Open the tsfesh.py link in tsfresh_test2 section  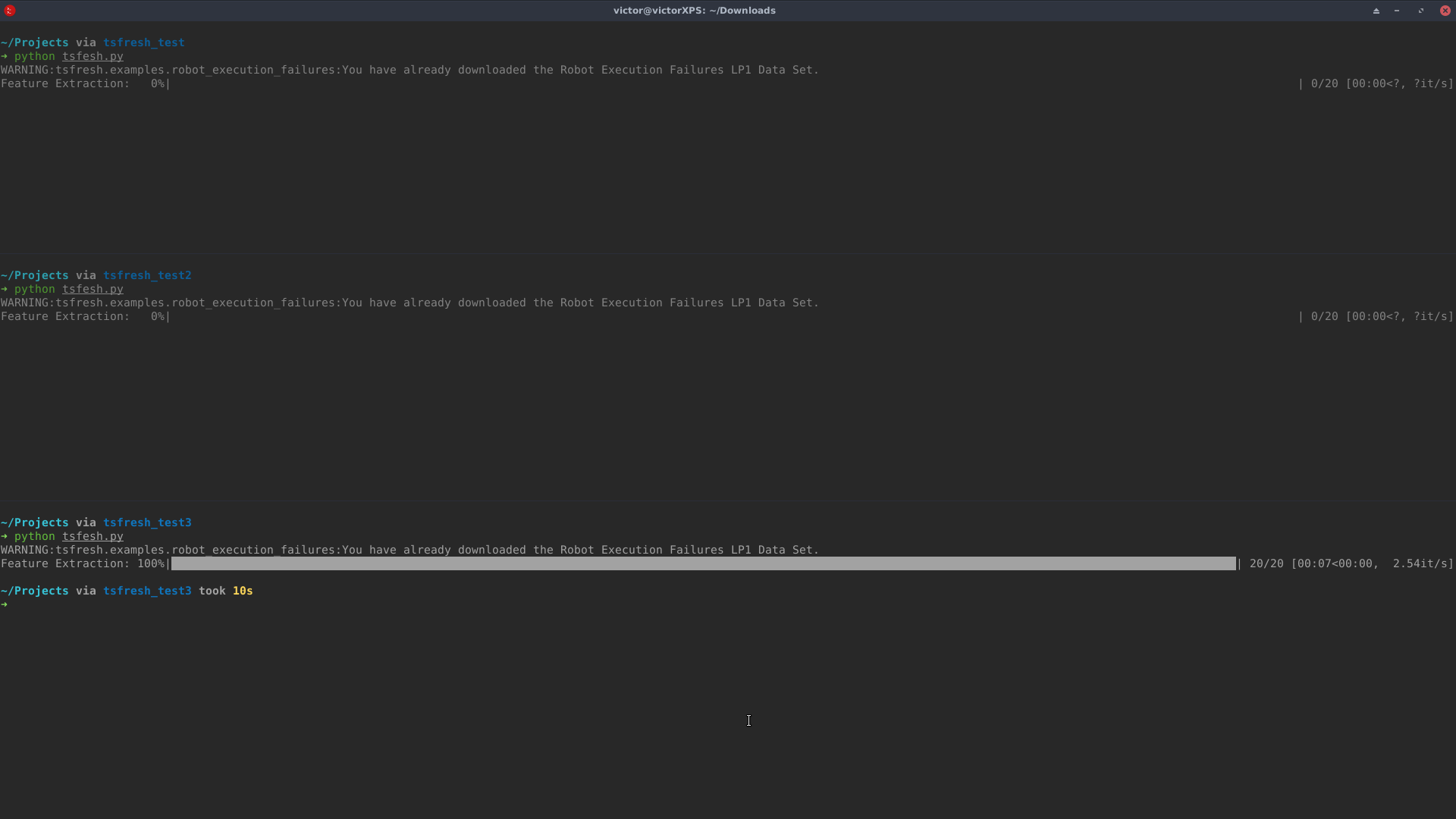point(93,289)
